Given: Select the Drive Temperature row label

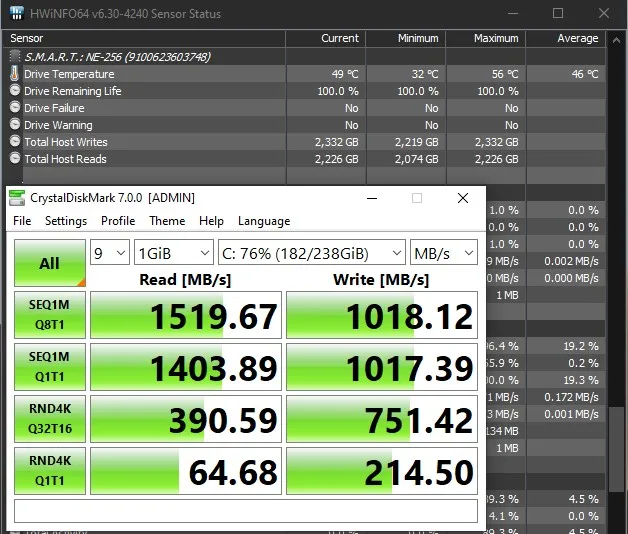Looking at the screenshot, I should pos(69,74).
